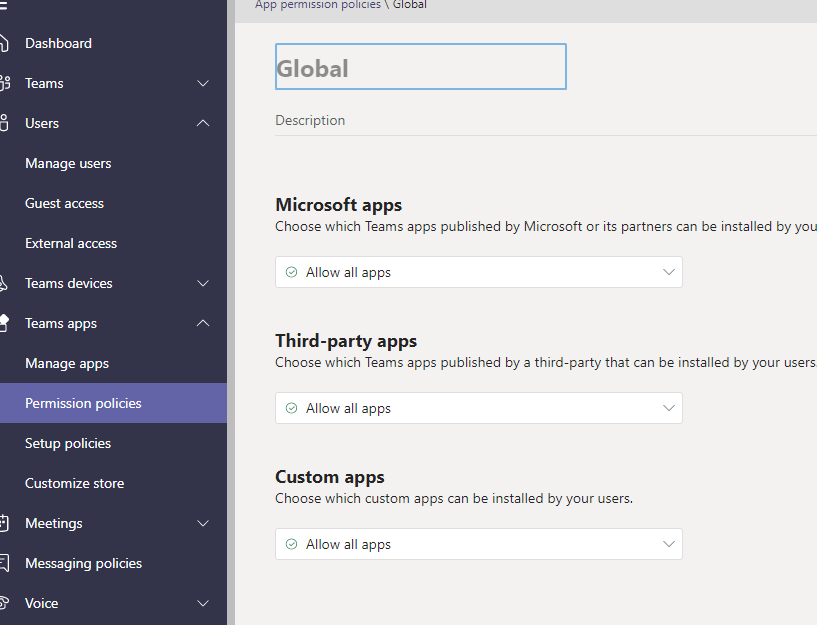This screenshot has width=817, height=626.
Task: Click the Custom apps heading
Action: pyautogui.click(x=330, y=477)
